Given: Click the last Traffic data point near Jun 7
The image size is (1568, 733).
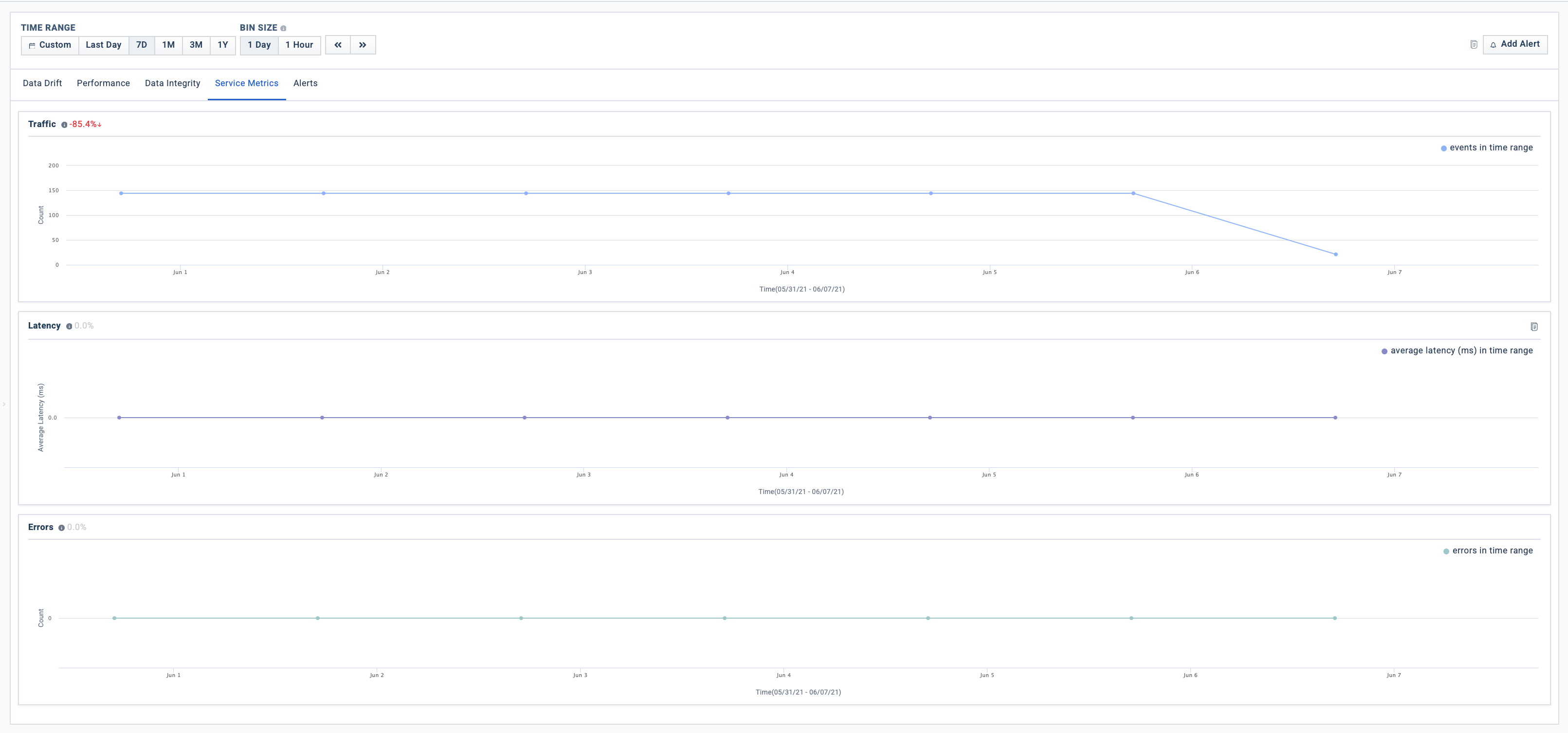Looking at the screenshot, I should 1335,255.
